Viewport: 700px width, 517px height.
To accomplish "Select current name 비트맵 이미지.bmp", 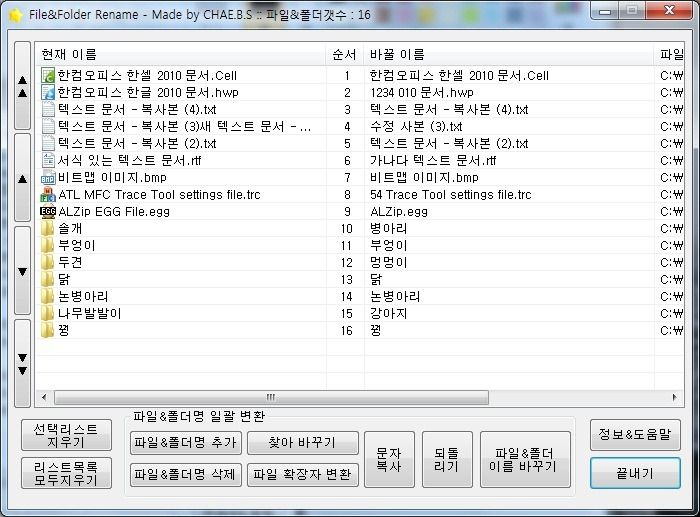I will click(112, 178).
